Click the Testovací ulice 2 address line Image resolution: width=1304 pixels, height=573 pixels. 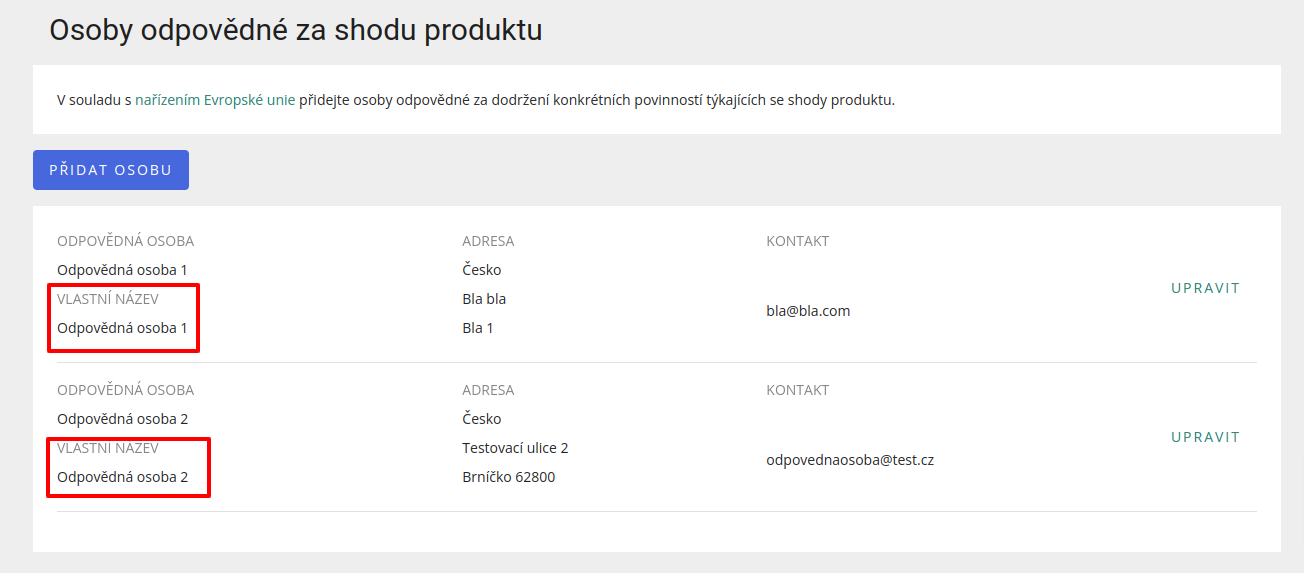[515, 448]
